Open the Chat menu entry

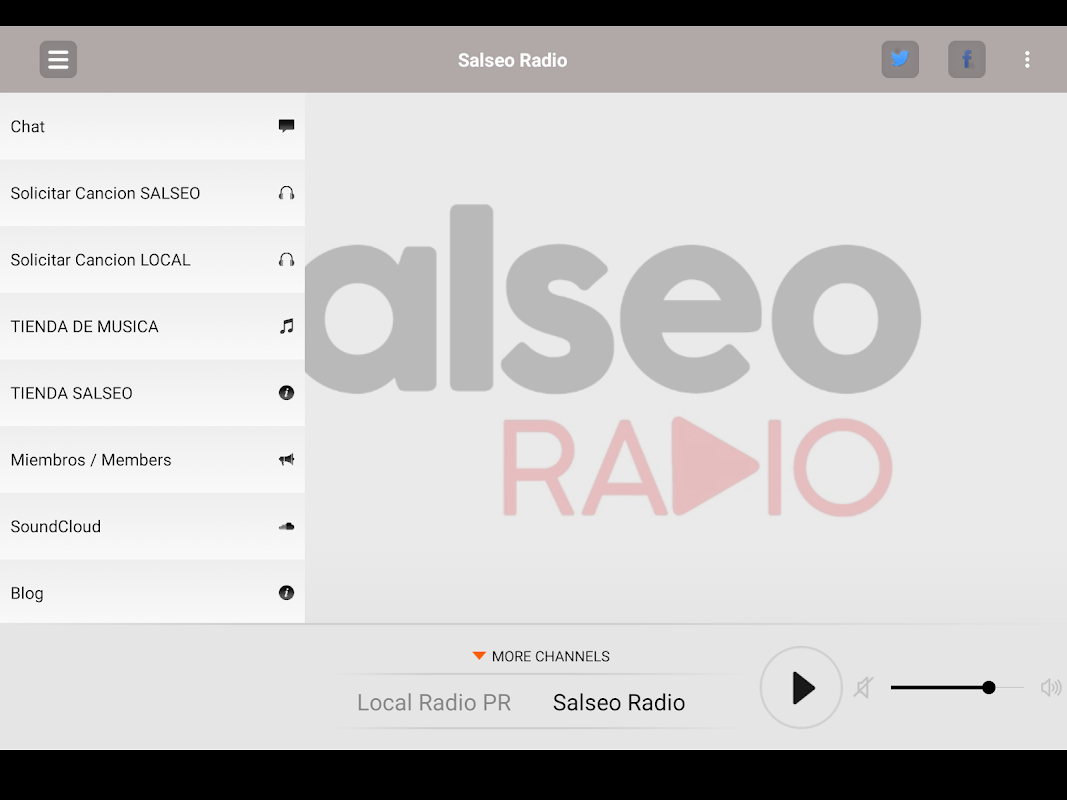click(x=152, y=127)
